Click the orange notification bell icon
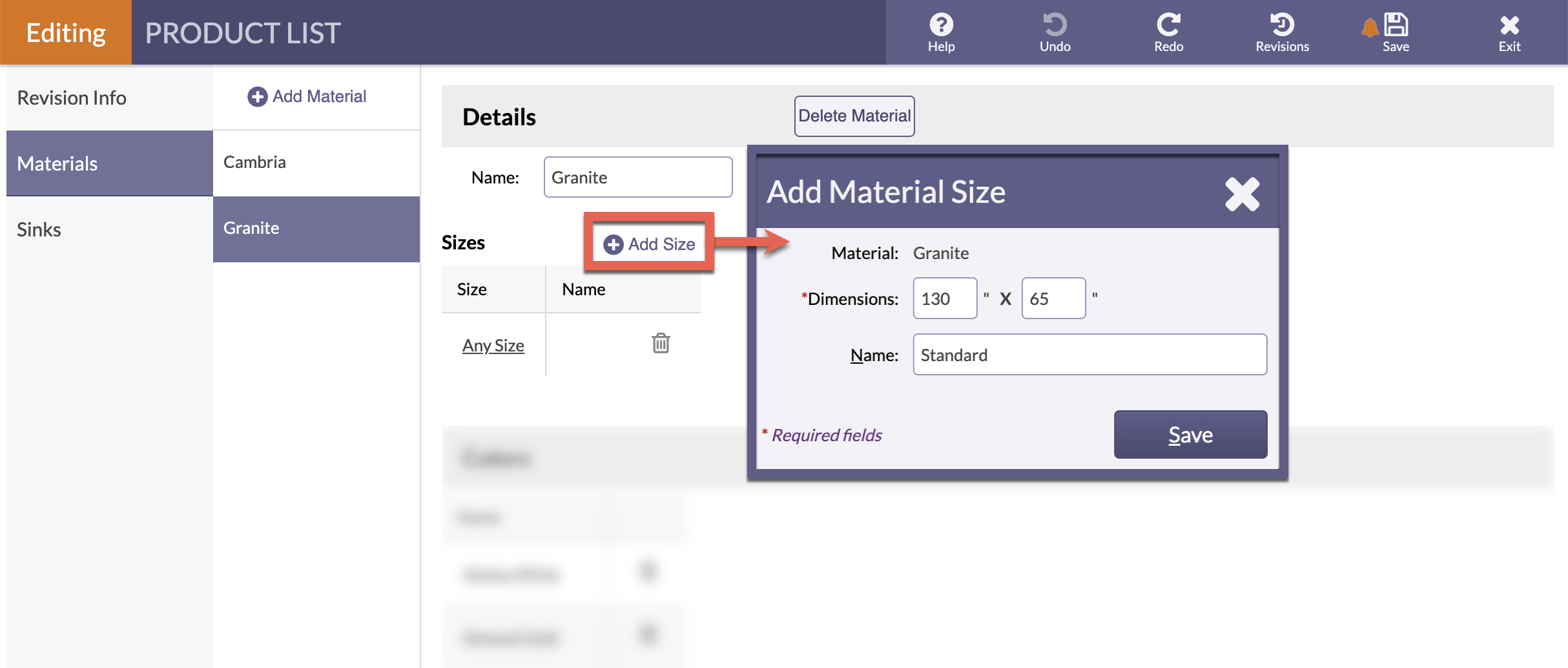Viewport: 1568px width, 668px height. [1369, 28]
